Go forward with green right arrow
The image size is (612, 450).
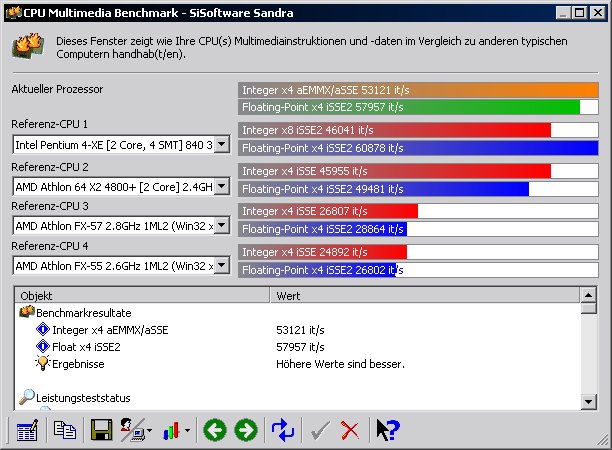coord(246,430)
